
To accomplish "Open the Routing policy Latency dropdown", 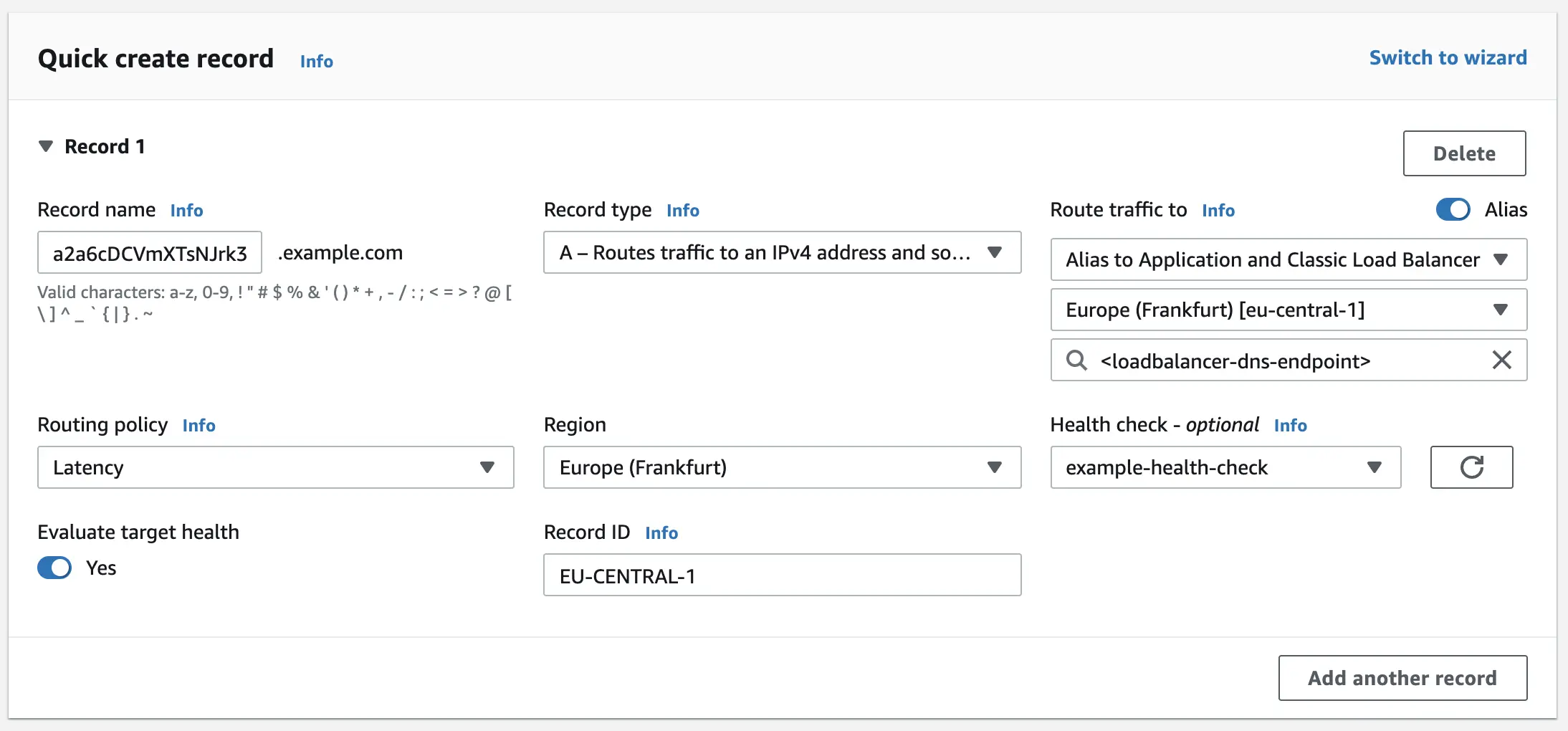I will pos(275,467).
